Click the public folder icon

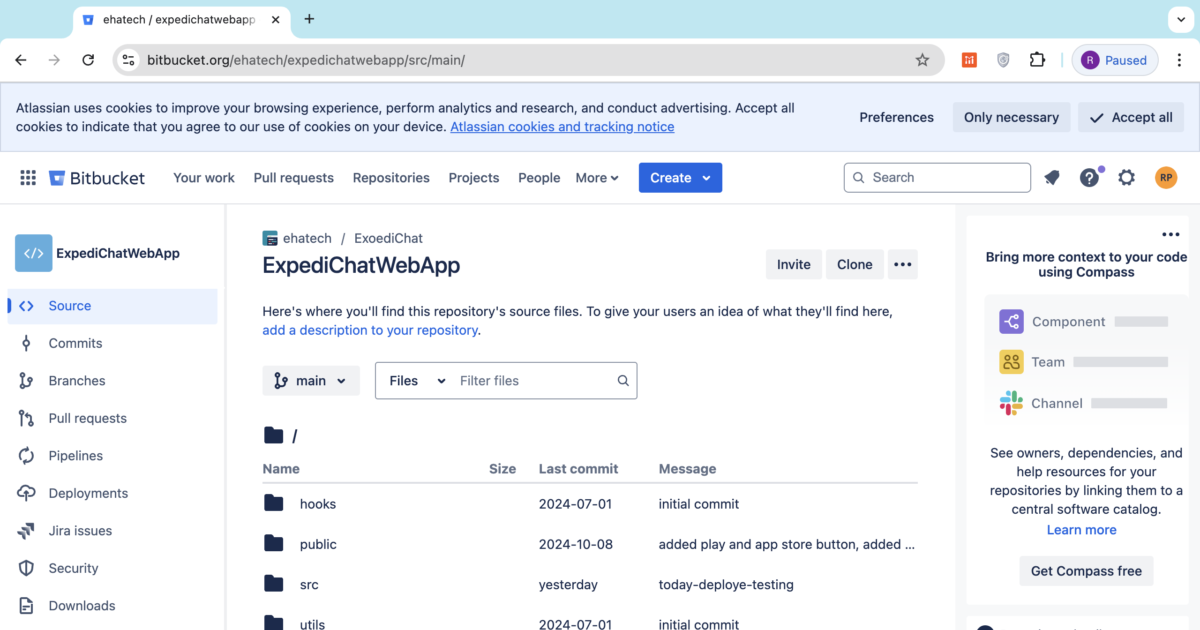click(274, 544)
